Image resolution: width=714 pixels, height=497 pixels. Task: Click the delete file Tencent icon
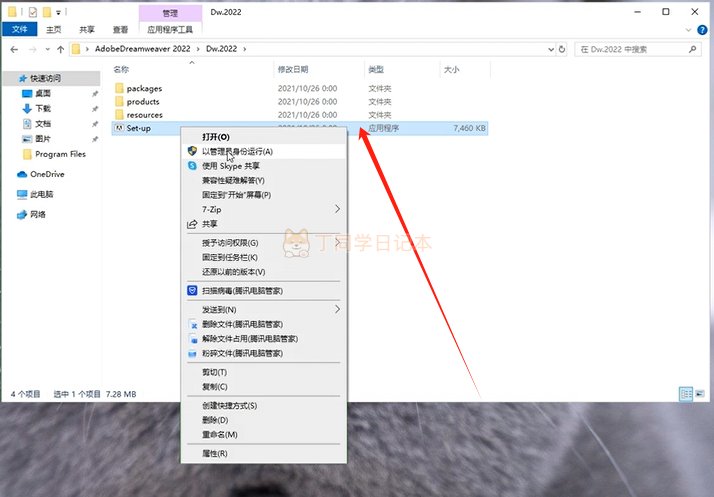coord(193,324)
